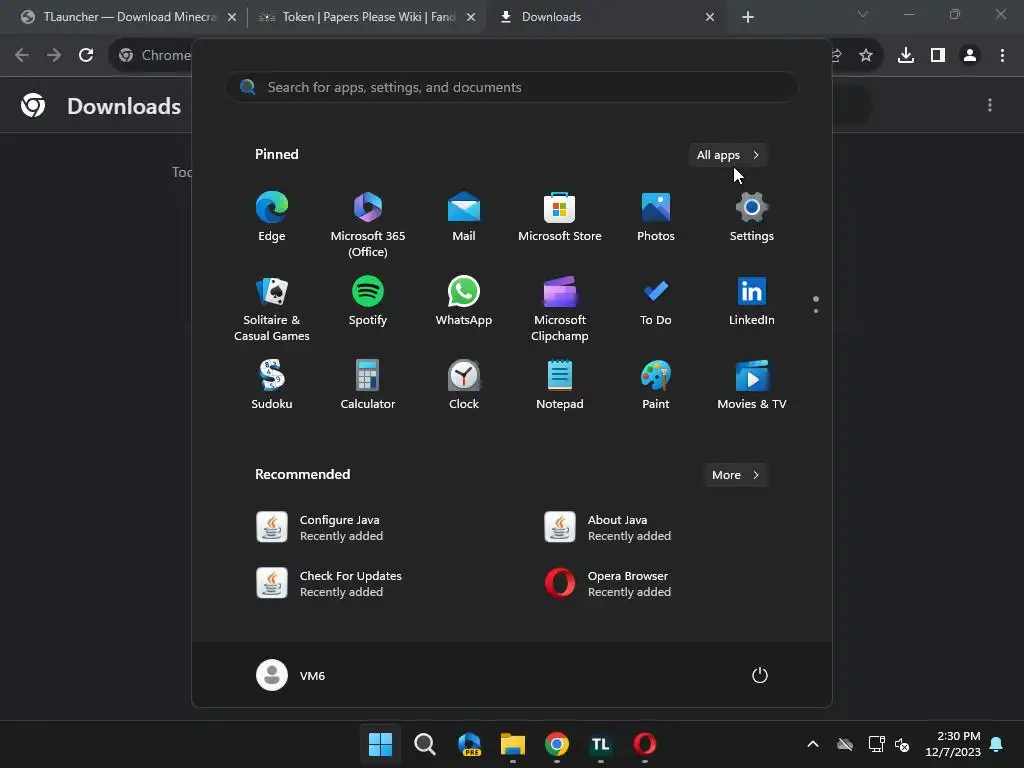Open Movies & TV

click(x=752, y=385)
